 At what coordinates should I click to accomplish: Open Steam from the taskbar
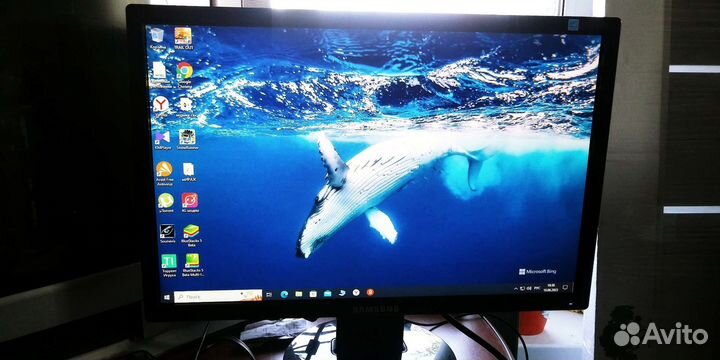[342, 293]
